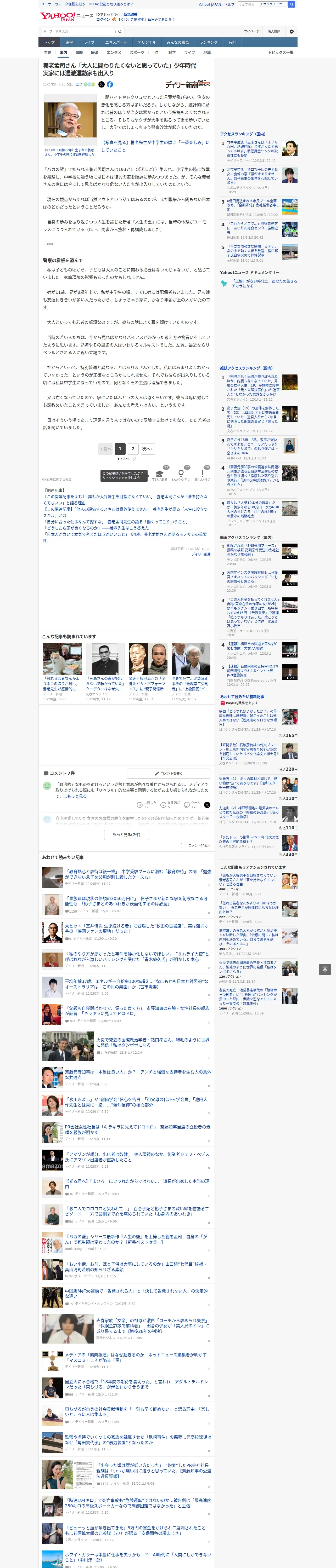Click 記事に関する報告 report icon link

[57, 480]
